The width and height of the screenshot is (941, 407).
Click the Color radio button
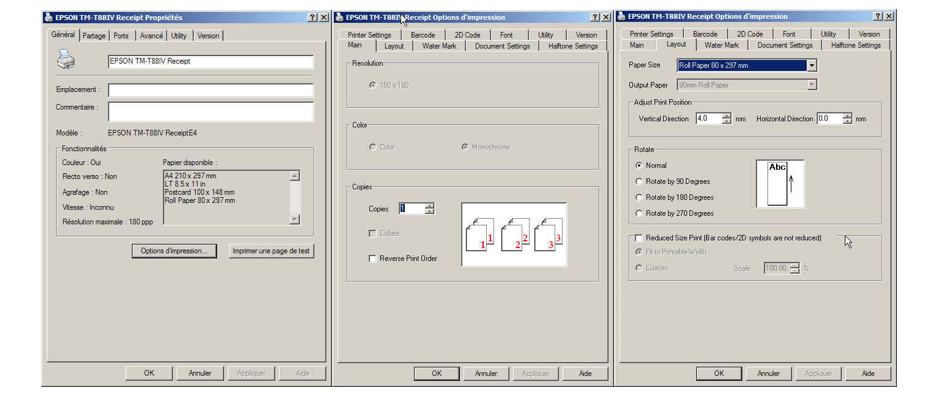pyautogui.click(x=373, y=147)
